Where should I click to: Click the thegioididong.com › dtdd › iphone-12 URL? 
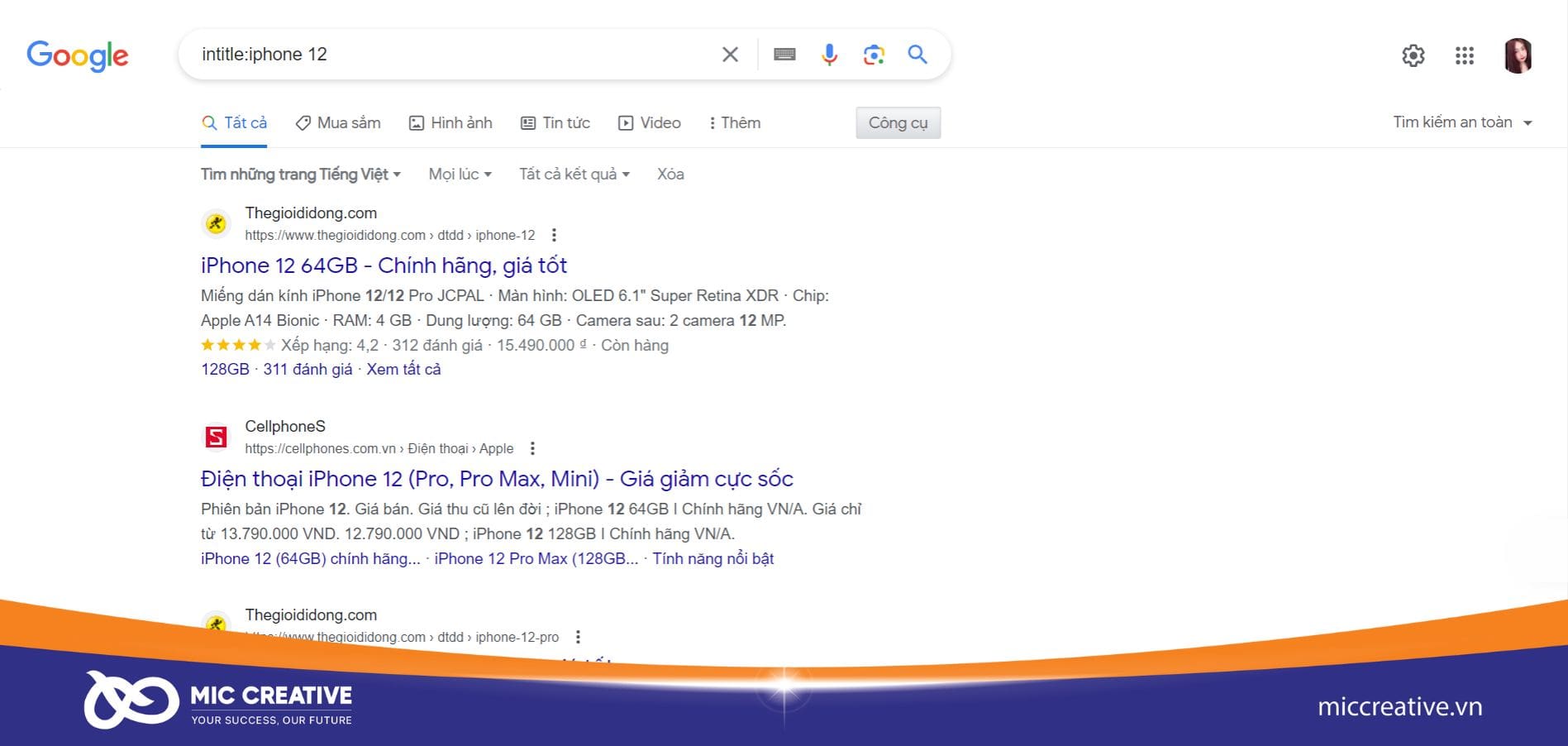pos(390,236)
